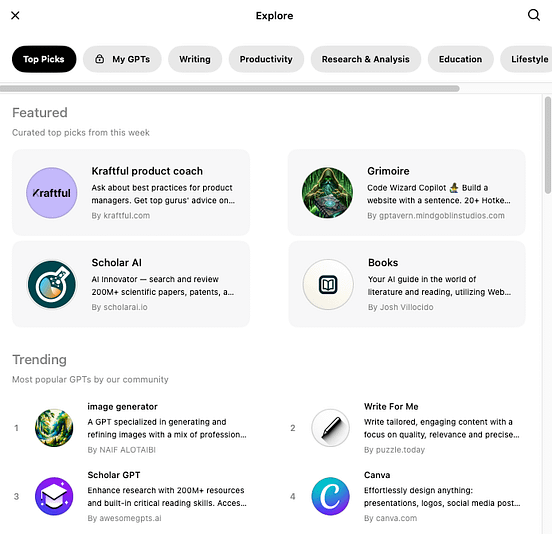Image resolution: width=552 pixels, height=534 pixels.
Task: Choose the Productivity category tab
Action: (x=266, y=59)
